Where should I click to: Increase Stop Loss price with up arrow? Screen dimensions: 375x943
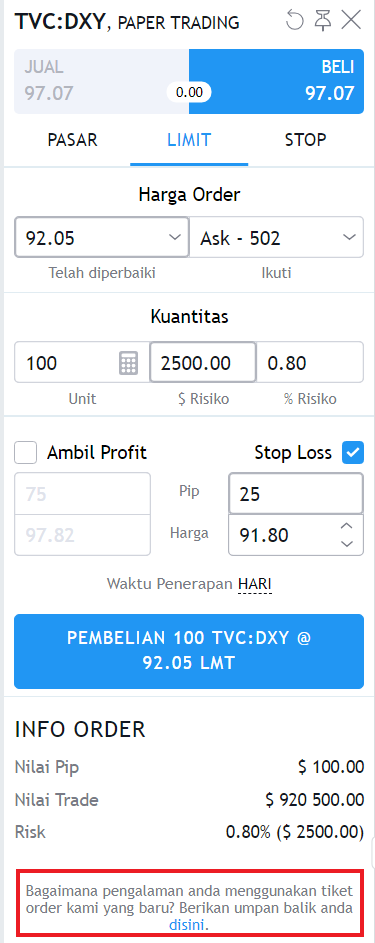pyautogui.click(x=346, y=526)
